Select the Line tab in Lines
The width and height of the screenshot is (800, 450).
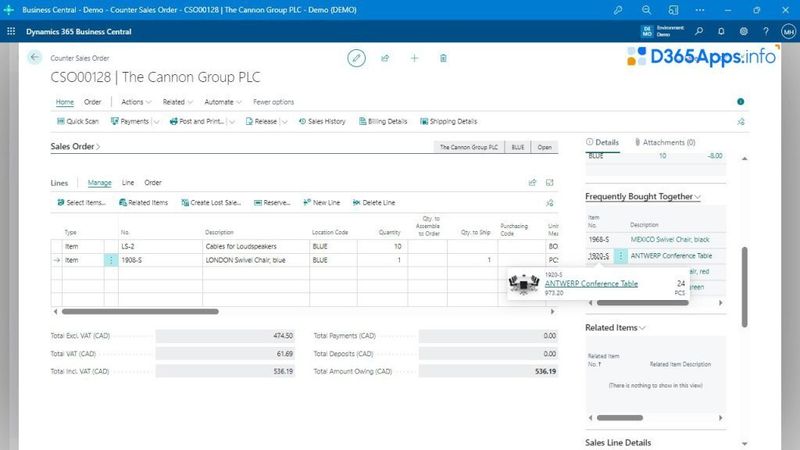tap(128, 183)
